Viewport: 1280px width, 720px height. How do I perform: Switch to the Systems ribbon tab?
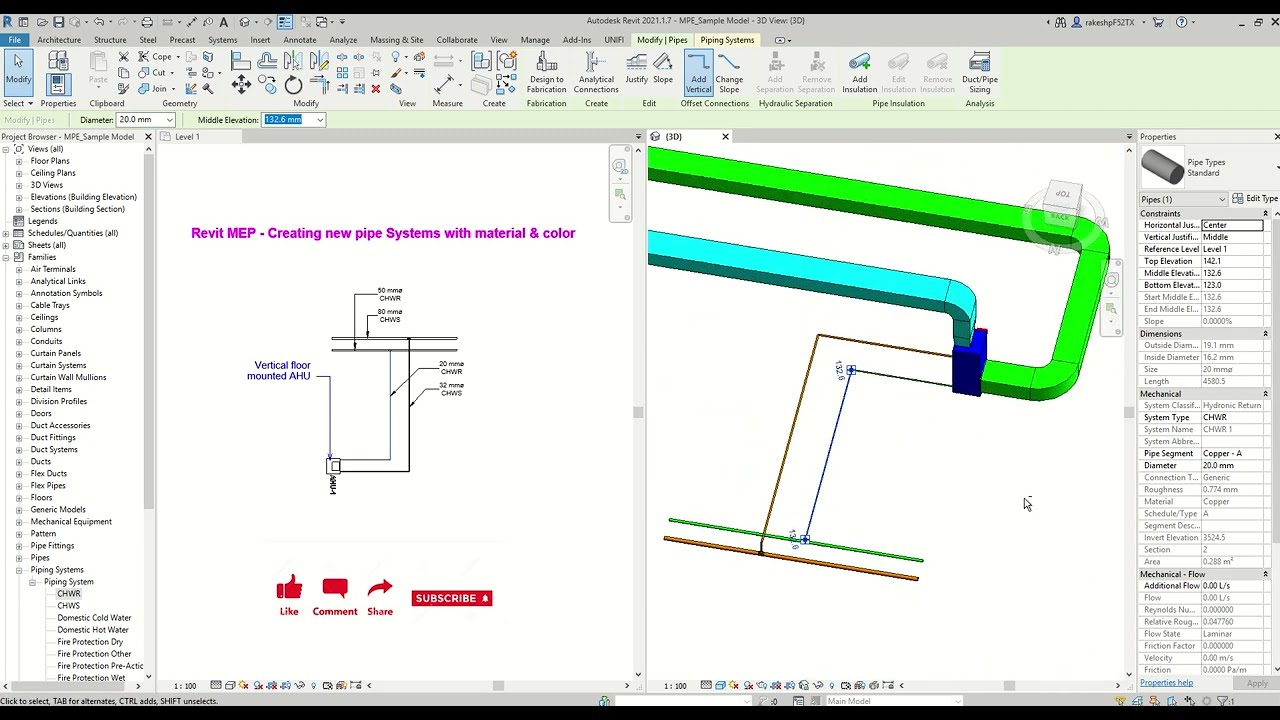click(x=222, y=40)
